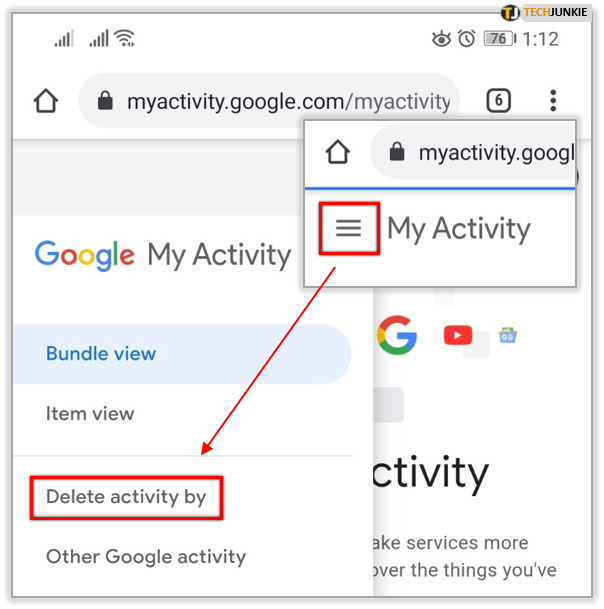The image size is (604, 609).
Task: Select the YouTube product icon
Action: point(458,335)
